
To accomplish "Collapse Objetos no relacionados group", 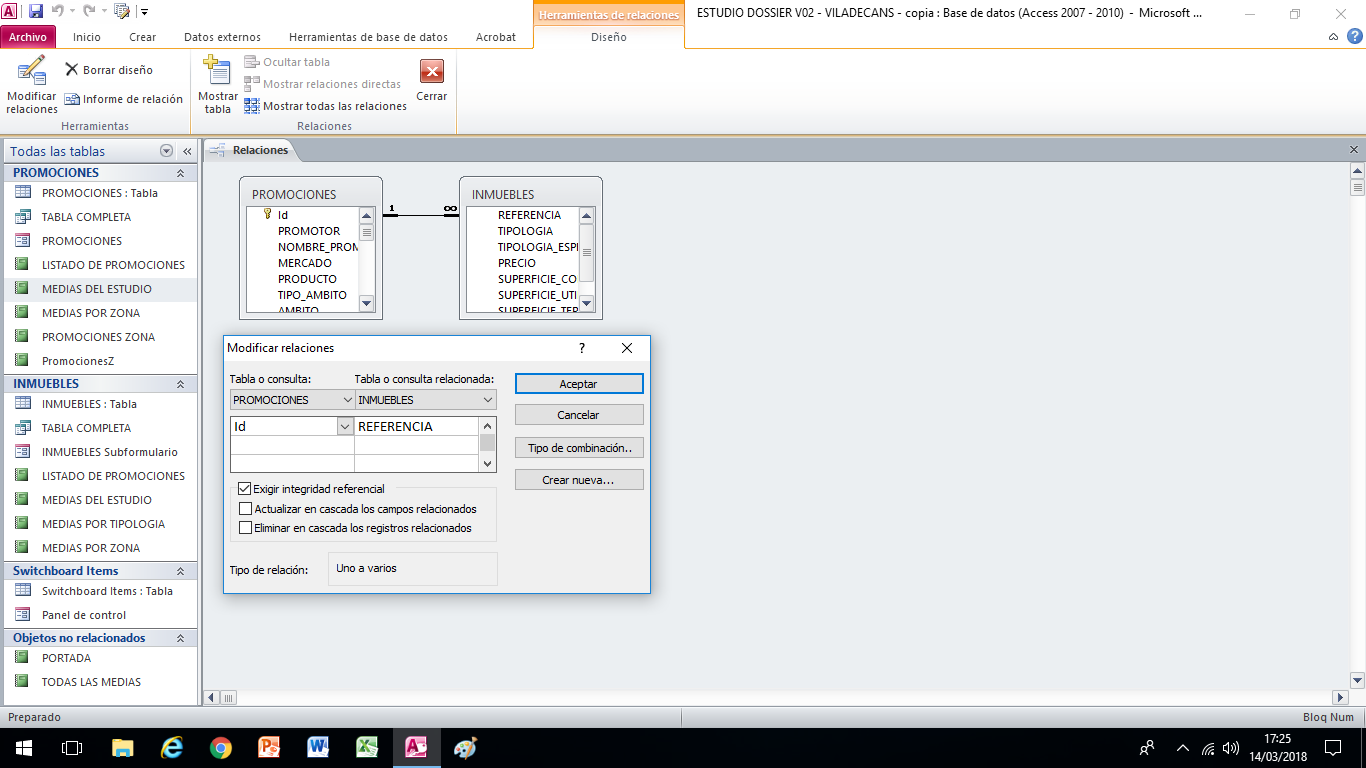I will pyautogui.click(x=181, y=638).
